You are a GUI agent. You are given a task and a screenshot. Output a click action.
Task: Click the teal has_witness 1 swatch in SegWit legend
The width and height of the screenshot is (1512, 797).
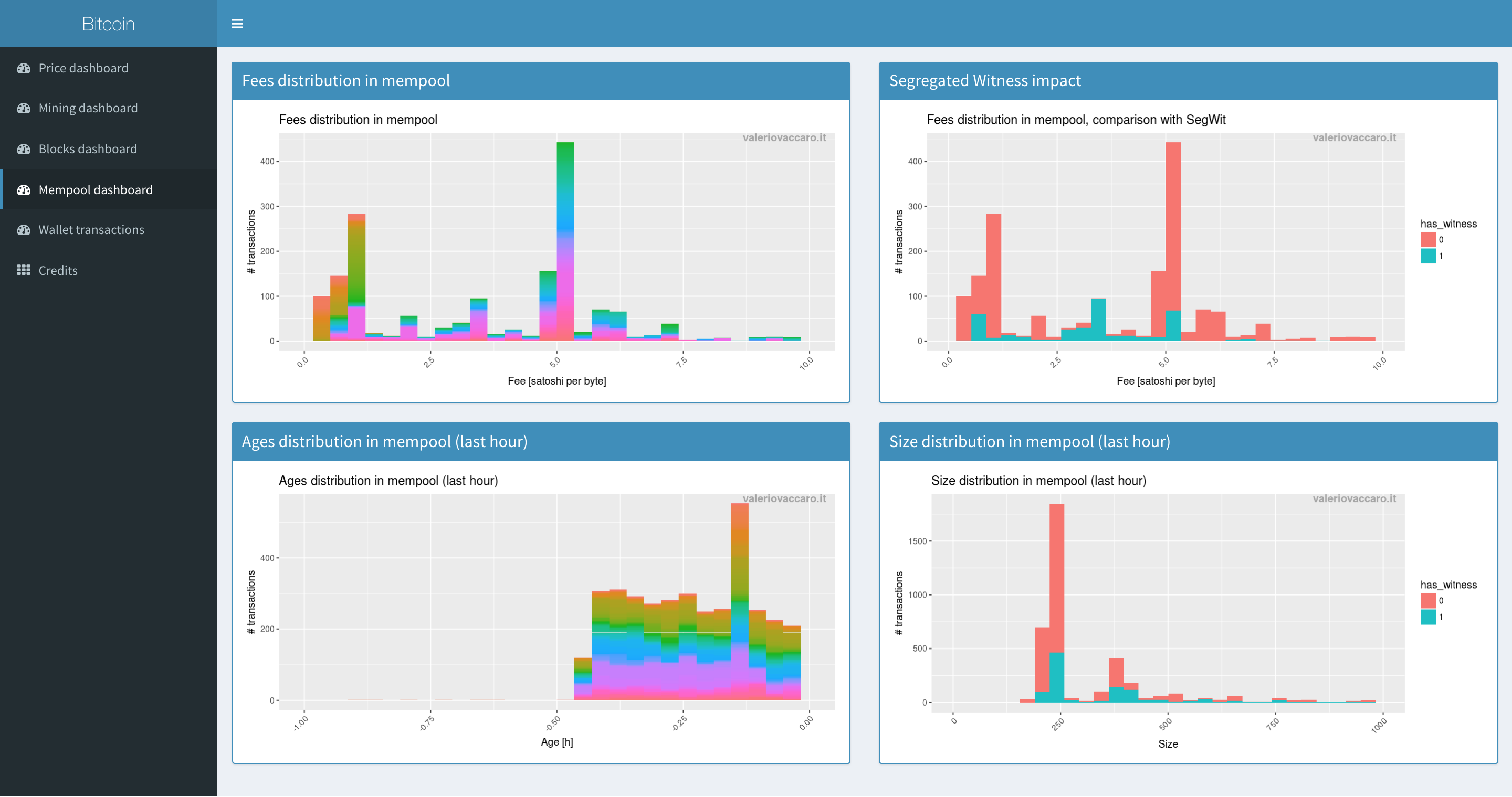[1428, 256]
